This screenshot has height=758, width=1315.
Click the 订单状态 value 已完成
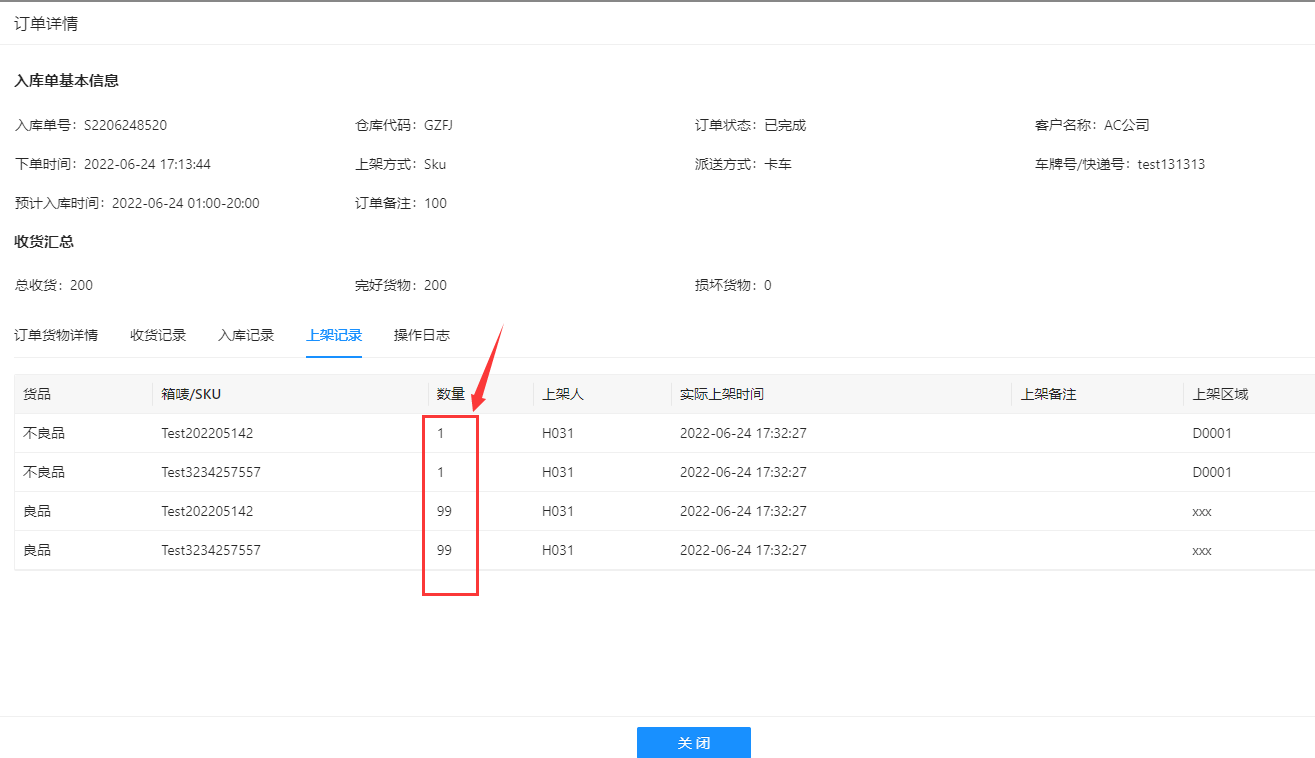(785, 125)
